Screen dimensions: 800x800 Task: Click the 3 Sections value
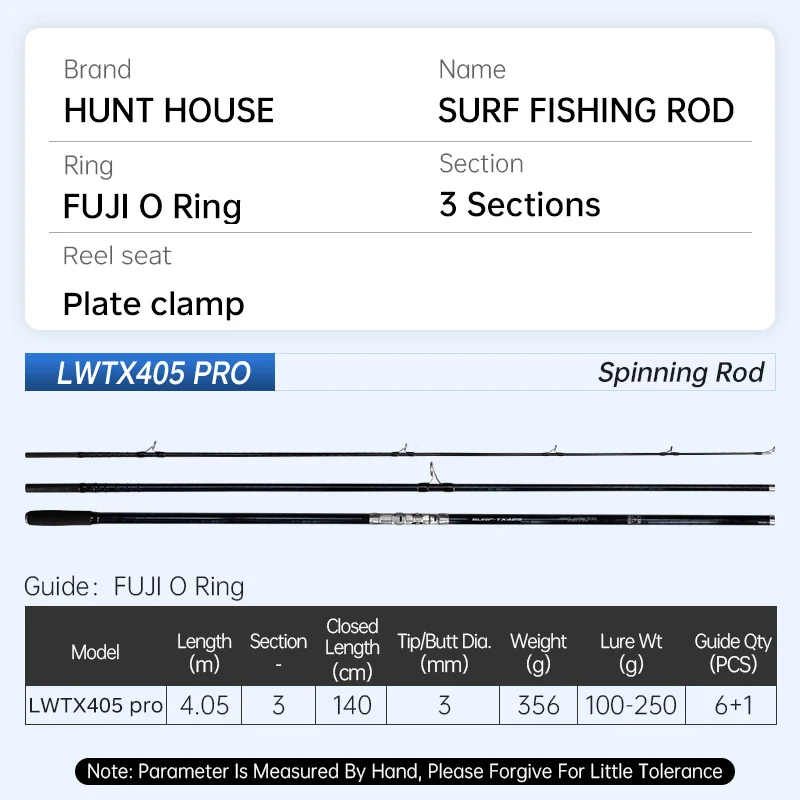520,205
